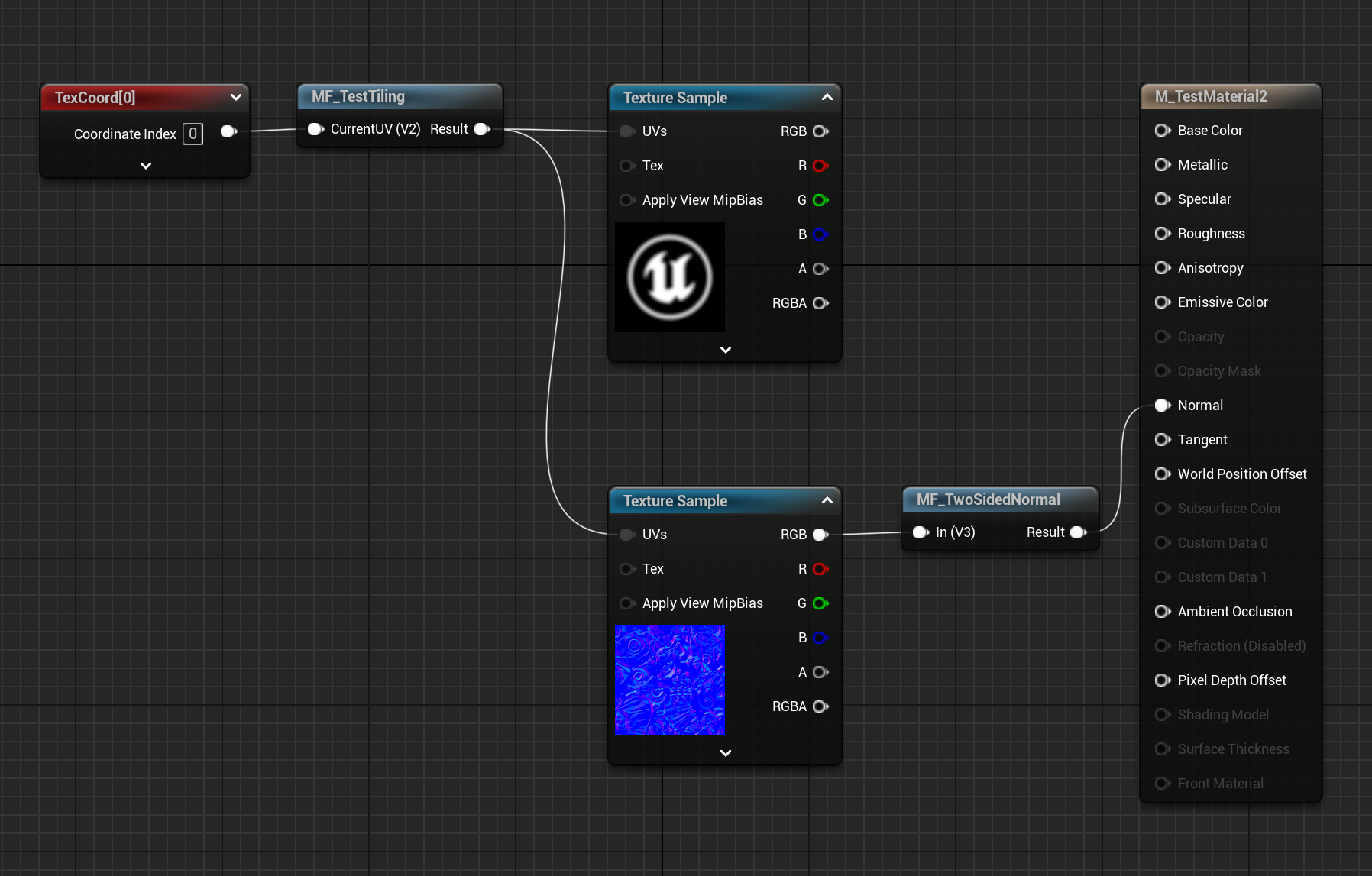Select the B channel pin on the bottom Texture Sample
Image resolution: width=1372 pixels, height=876 pixels.
(821, 638)
